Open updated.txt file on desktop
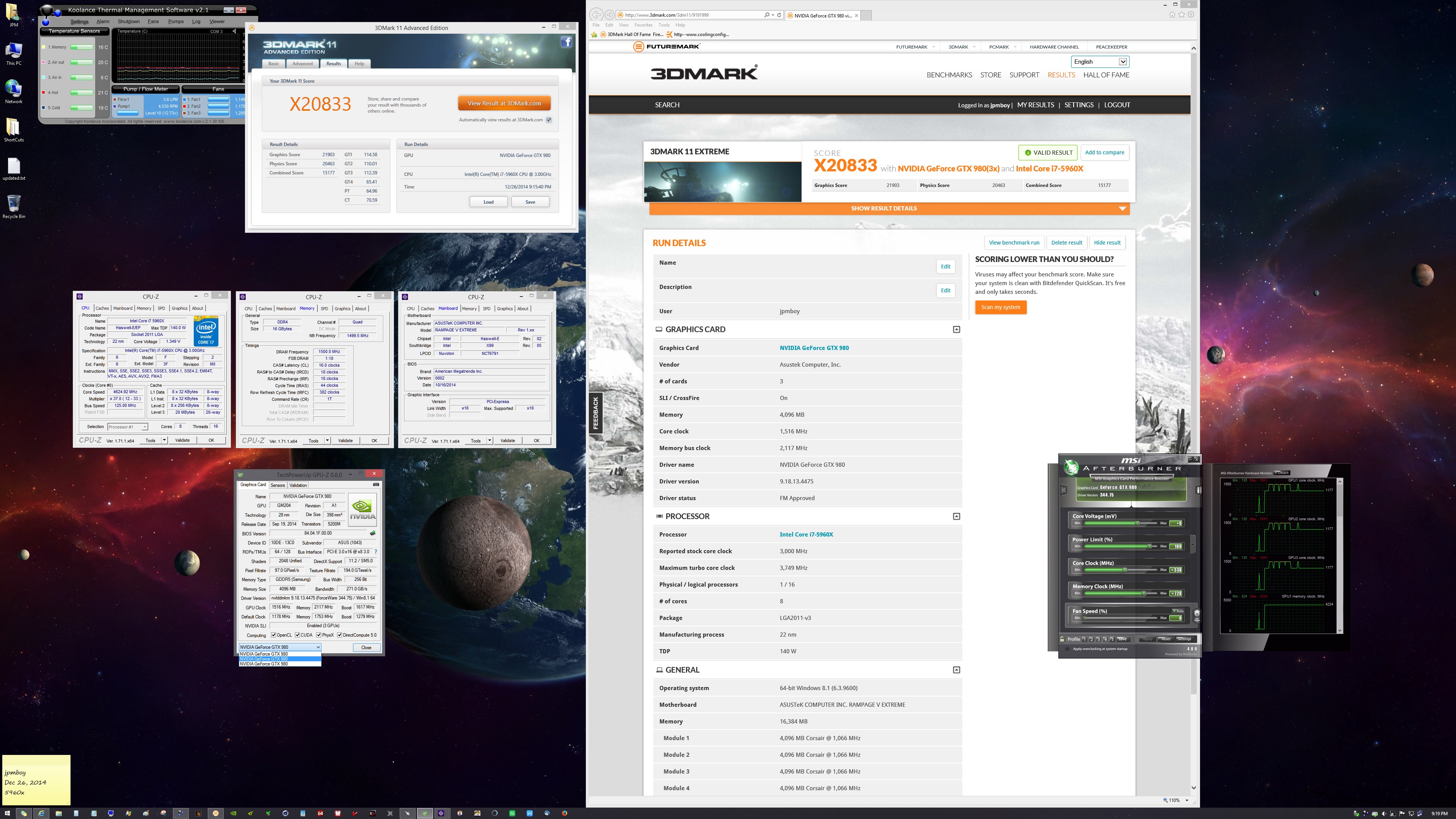This screenshot has width=1456, height=819. (14, 168)
